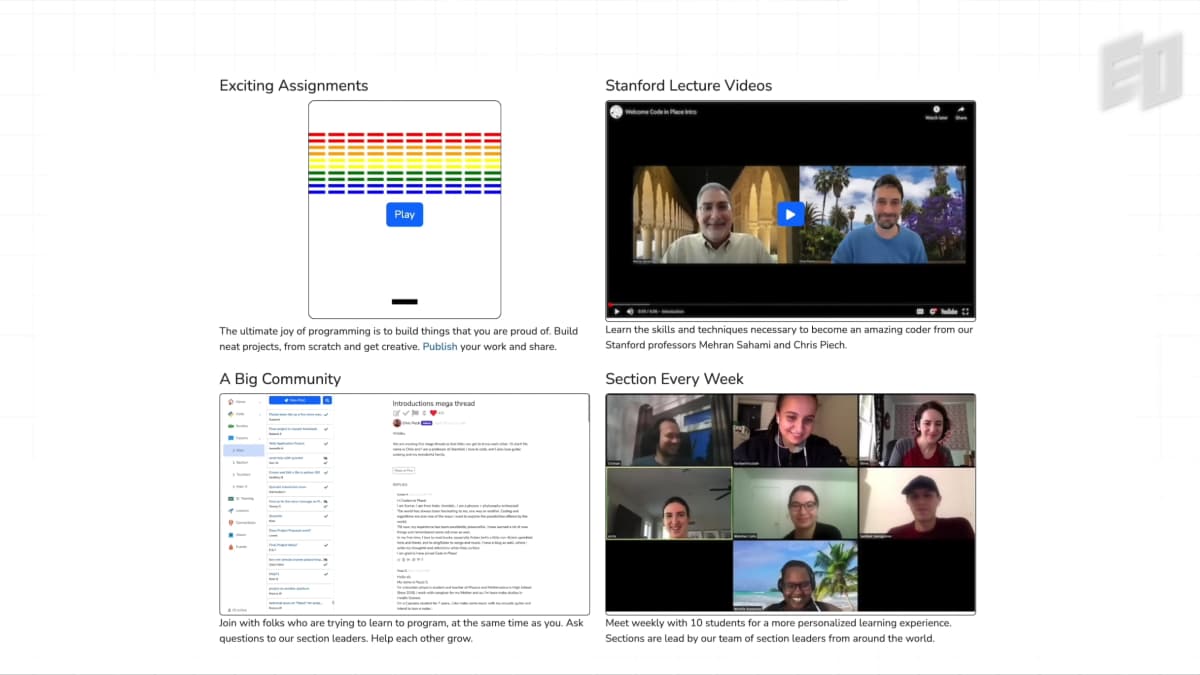
Task: Click the blue new post button in the forum screenshot
Action: [295, 400]
